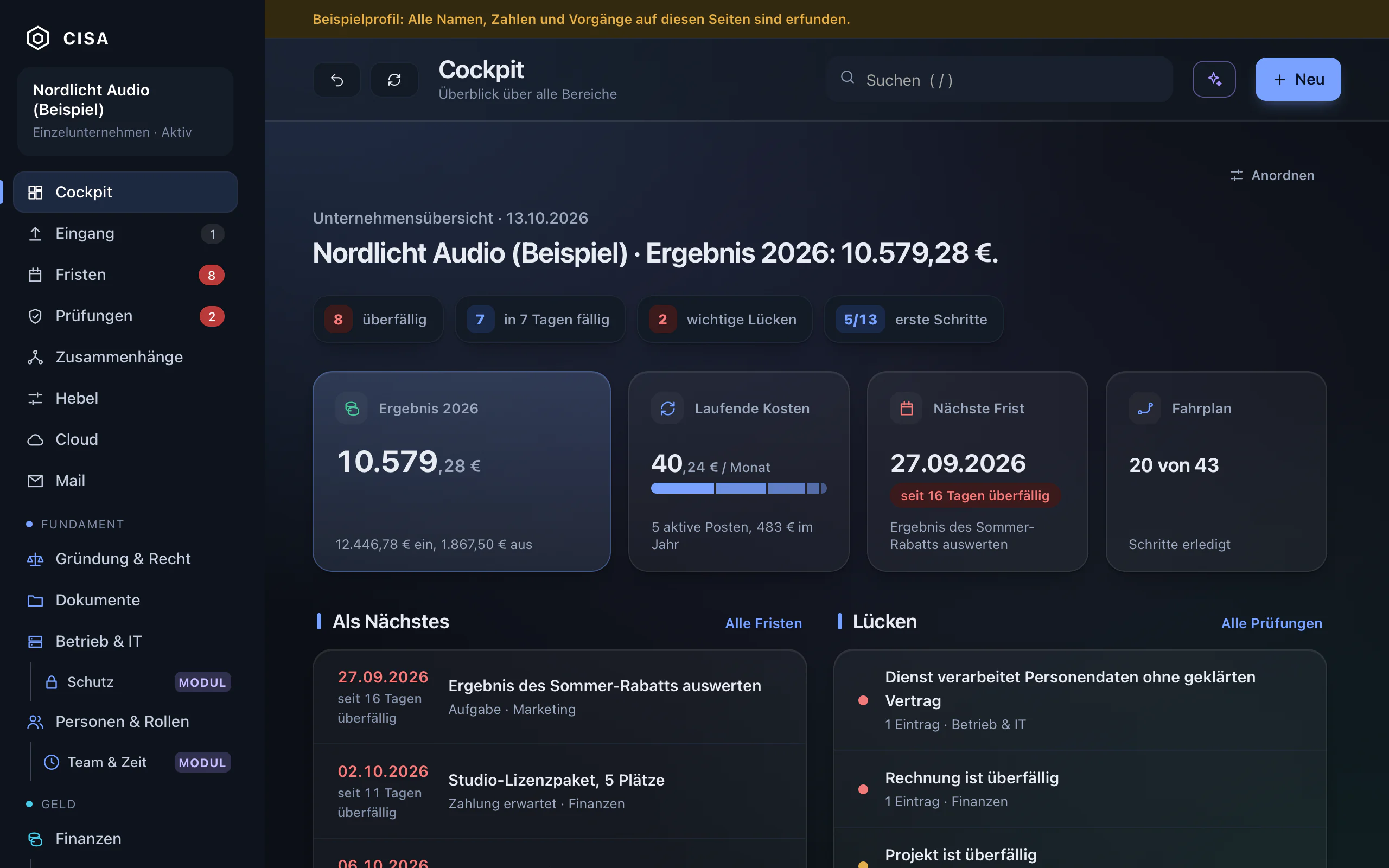
Task: Open the Alle Prüfungen link
Action: click(x=1271, y=623)
